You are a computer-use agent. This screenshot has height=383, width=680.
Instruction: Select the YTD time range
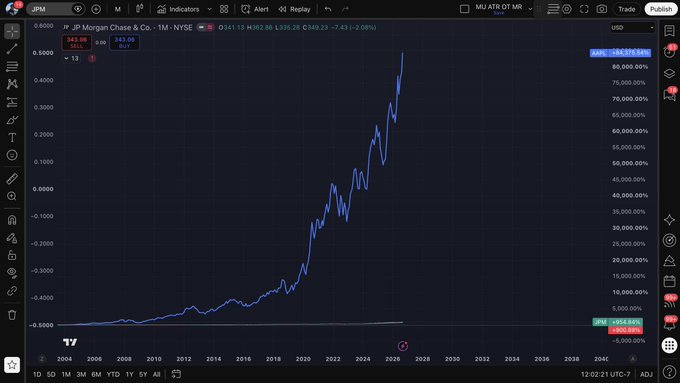coord(113,374)
